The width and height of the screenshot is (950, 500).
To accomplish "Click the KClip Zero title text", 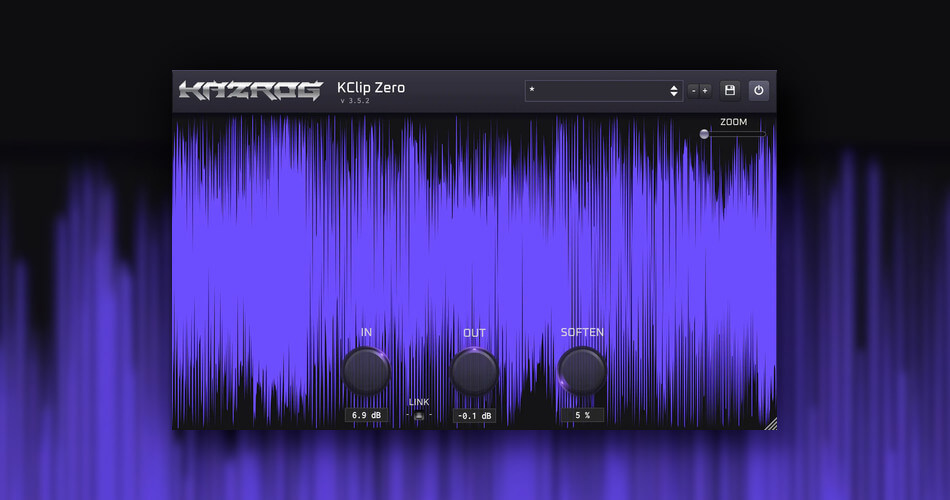I will 371,87.
